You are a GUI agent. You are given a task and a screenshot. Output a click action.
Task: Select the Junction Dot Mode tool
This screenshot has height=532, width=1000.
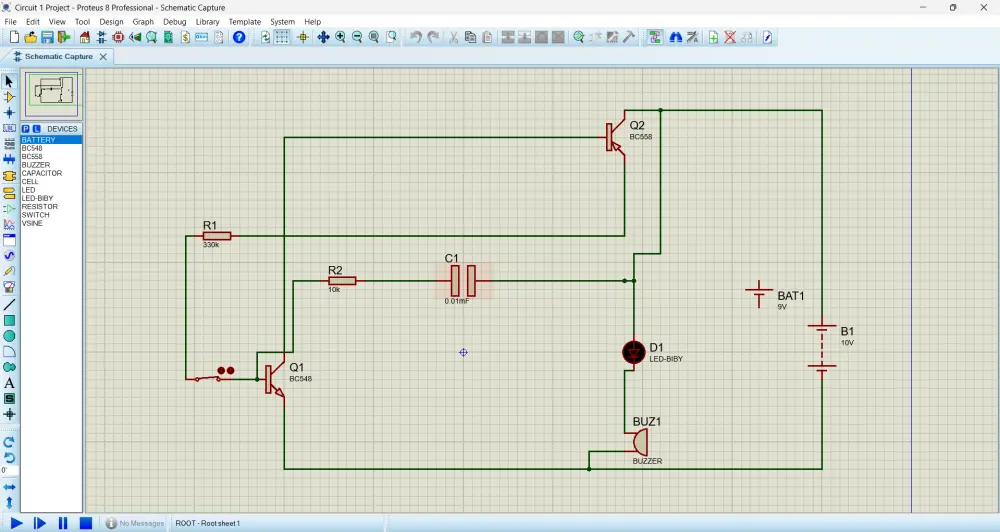(9, 113)
